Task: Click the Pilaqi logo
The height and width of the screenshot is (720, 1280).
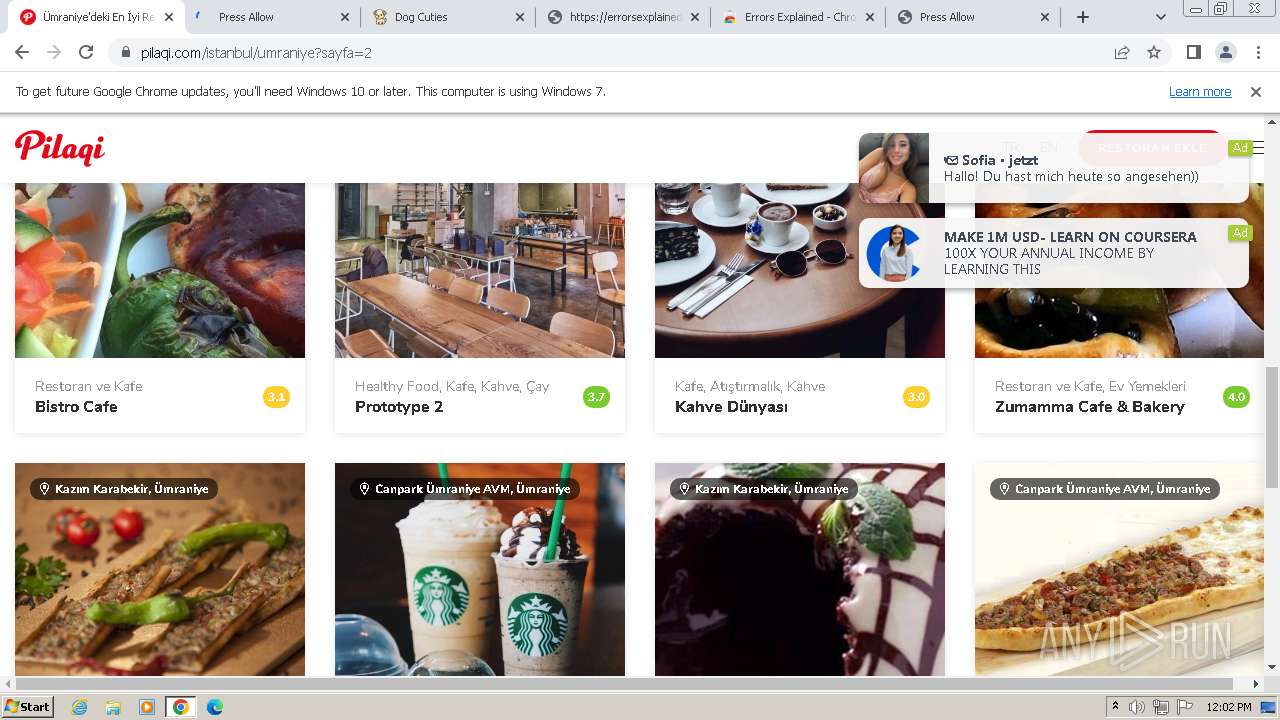Action: coord(60,148)
